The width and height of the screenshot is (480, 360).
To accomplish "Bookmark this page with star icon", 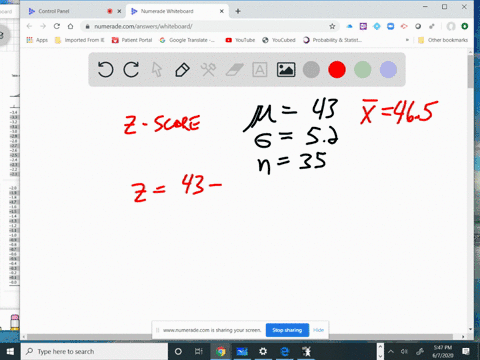I will click(x=332, y=26).
